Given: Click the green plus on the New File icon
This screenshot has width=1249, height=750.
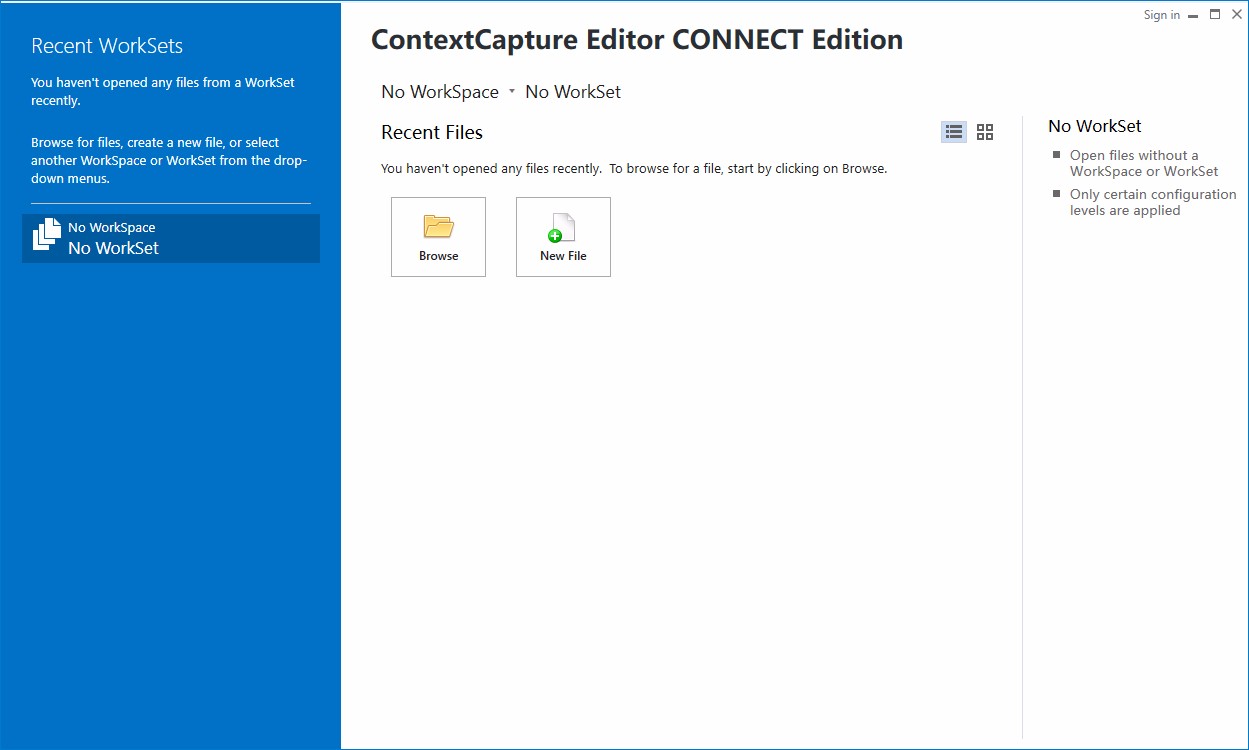Looking at the screenshot, I should [x=555, y=237].
